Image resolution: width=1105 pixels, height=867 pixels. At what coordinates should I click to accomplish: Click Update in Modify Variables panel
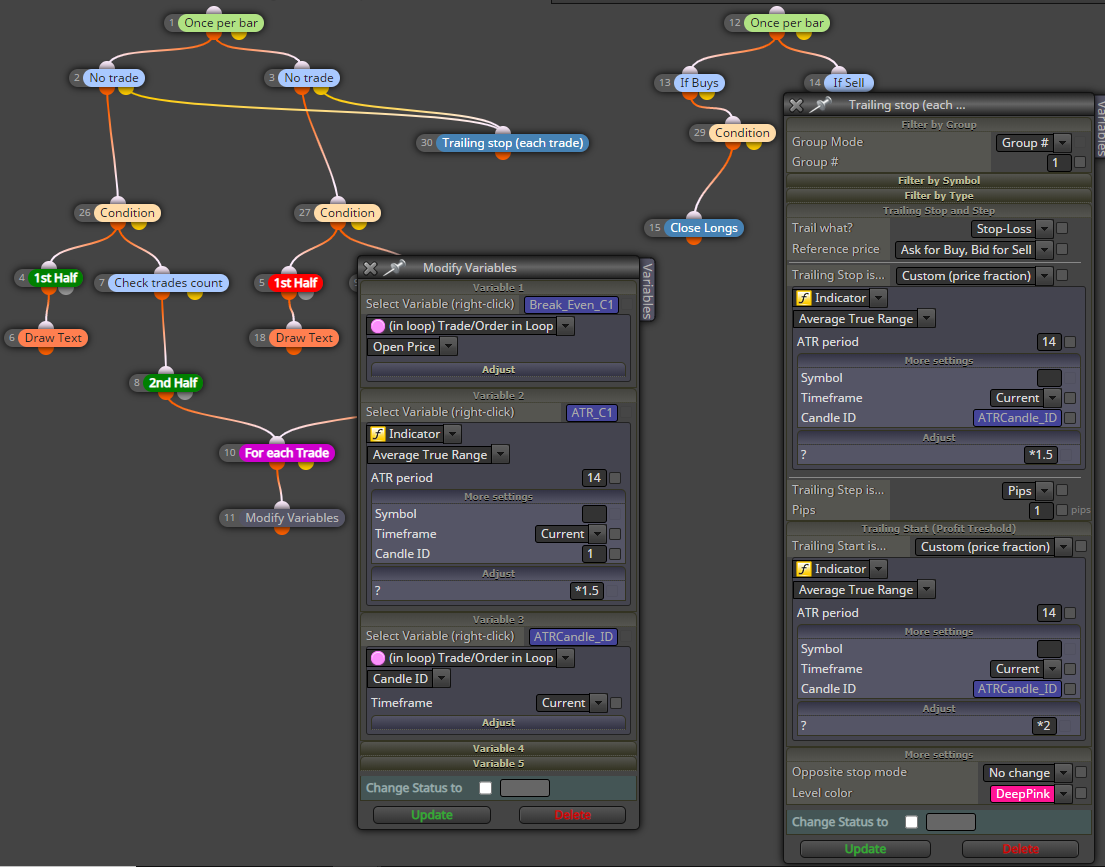(x=432, y=815)
